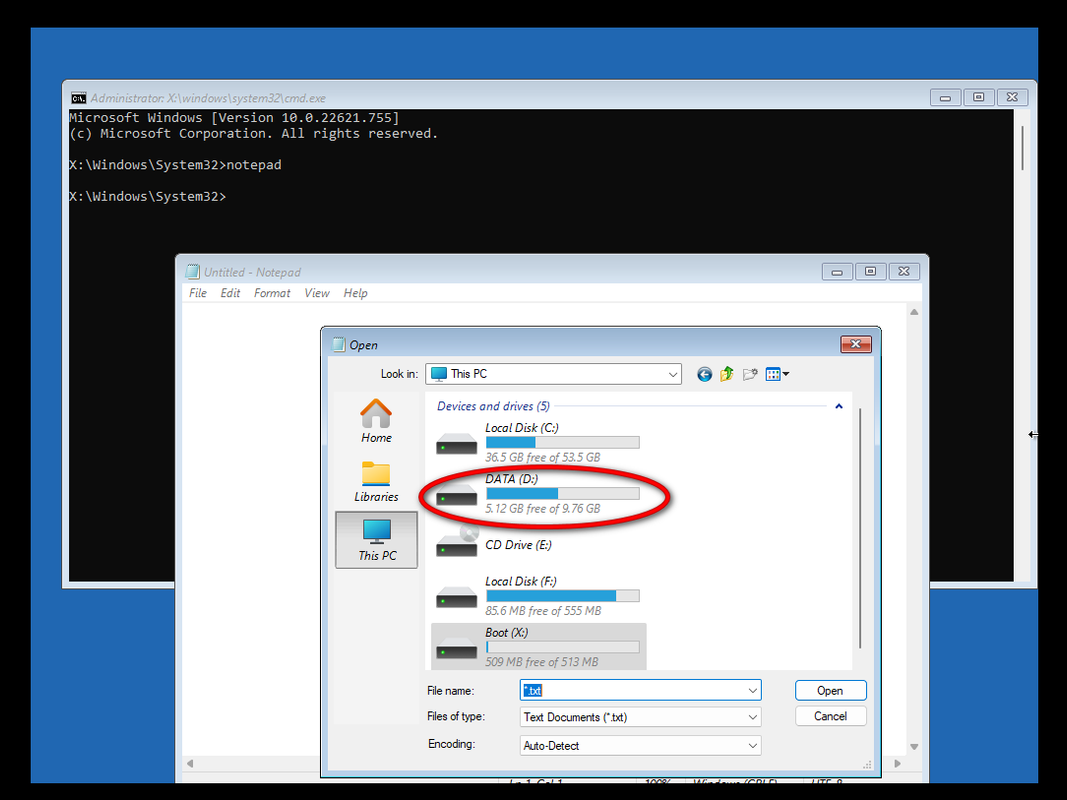
Task: Open the View Menu icon dropdown
Action: pos(777,374)
